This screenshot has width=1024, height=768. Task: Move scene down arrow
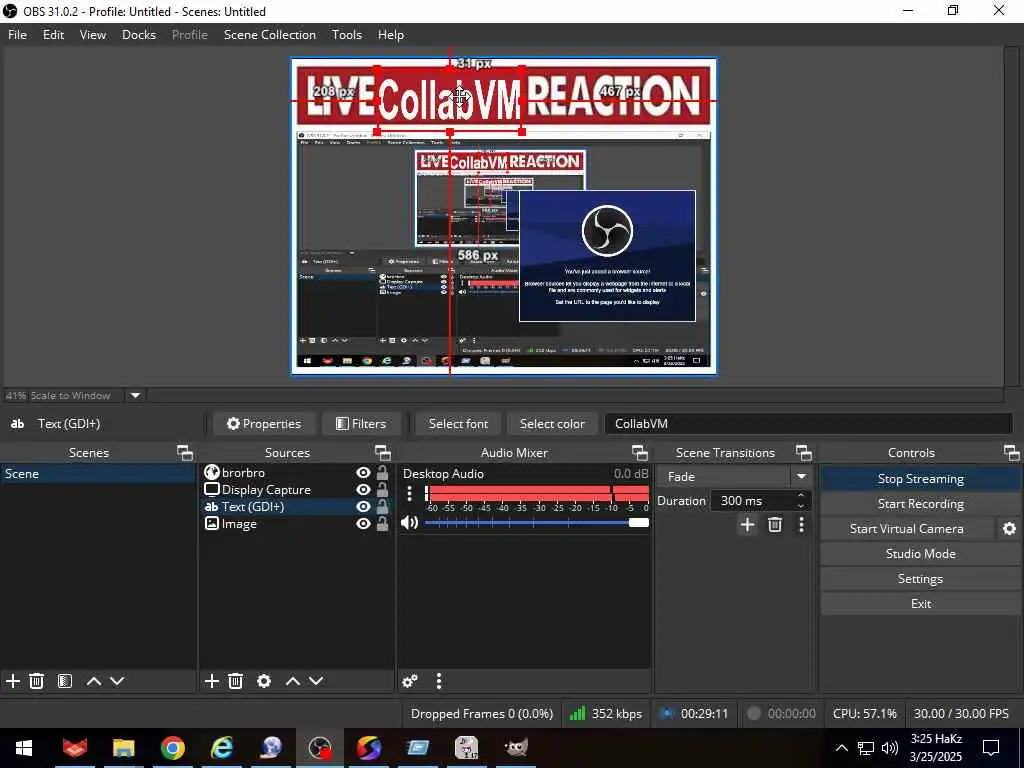coord(117,681)
